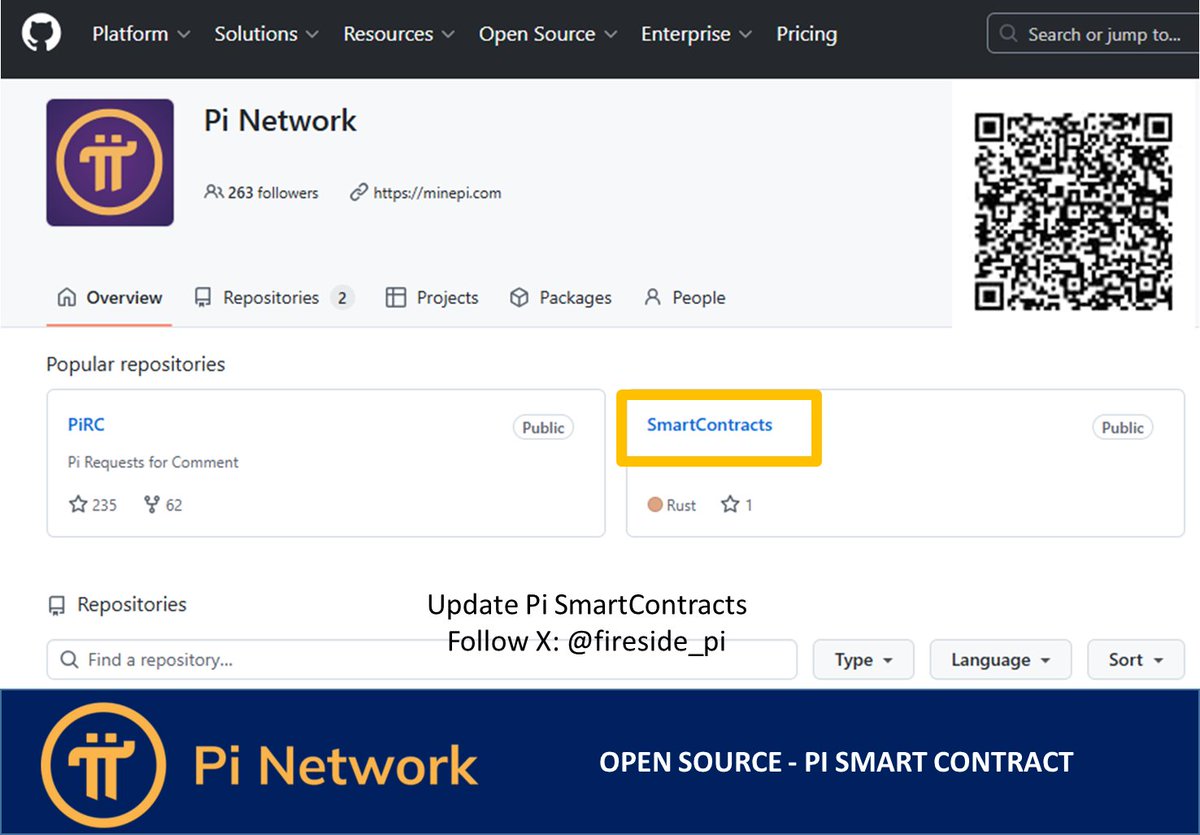Screen dimensions: 1200x835
Task: Click the link icon beside minepi.com
Action: [360, 192]
